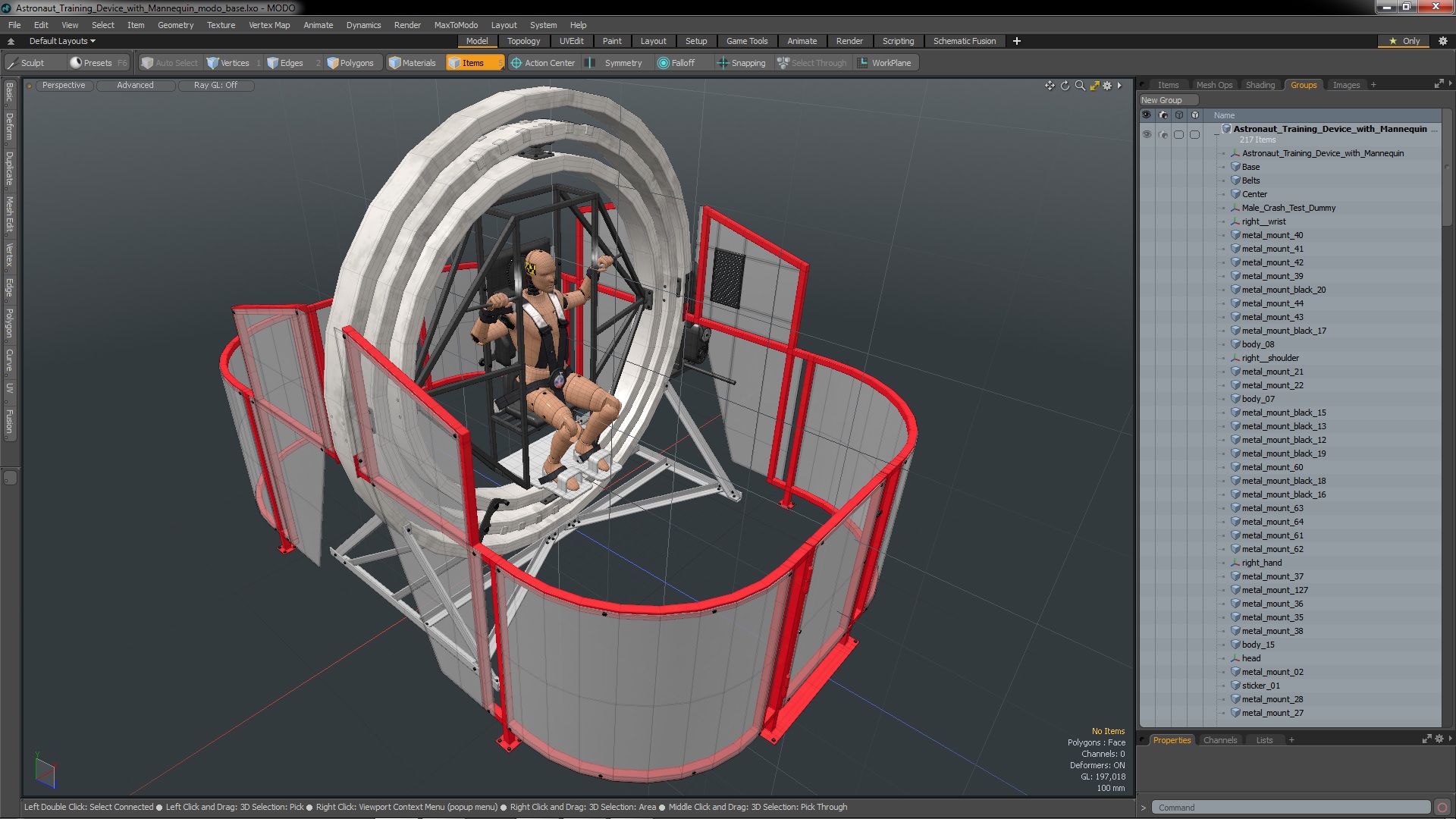Switch to the Shading panel tab
This screenshot has height=819, width=1456.
[x=1260, y=85]
